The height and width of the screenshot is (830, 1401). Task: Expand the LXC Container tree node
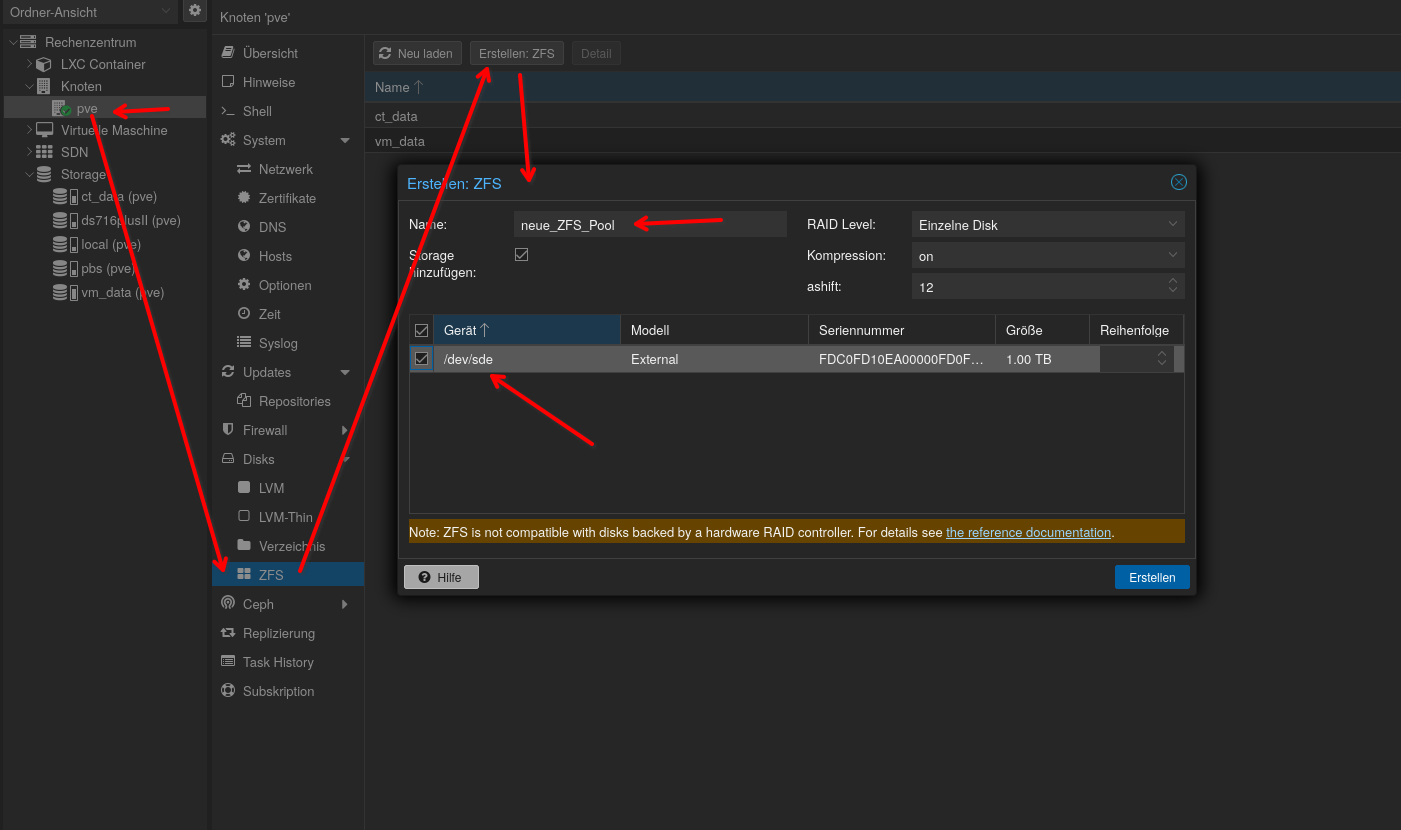click(x=30, y=64)
